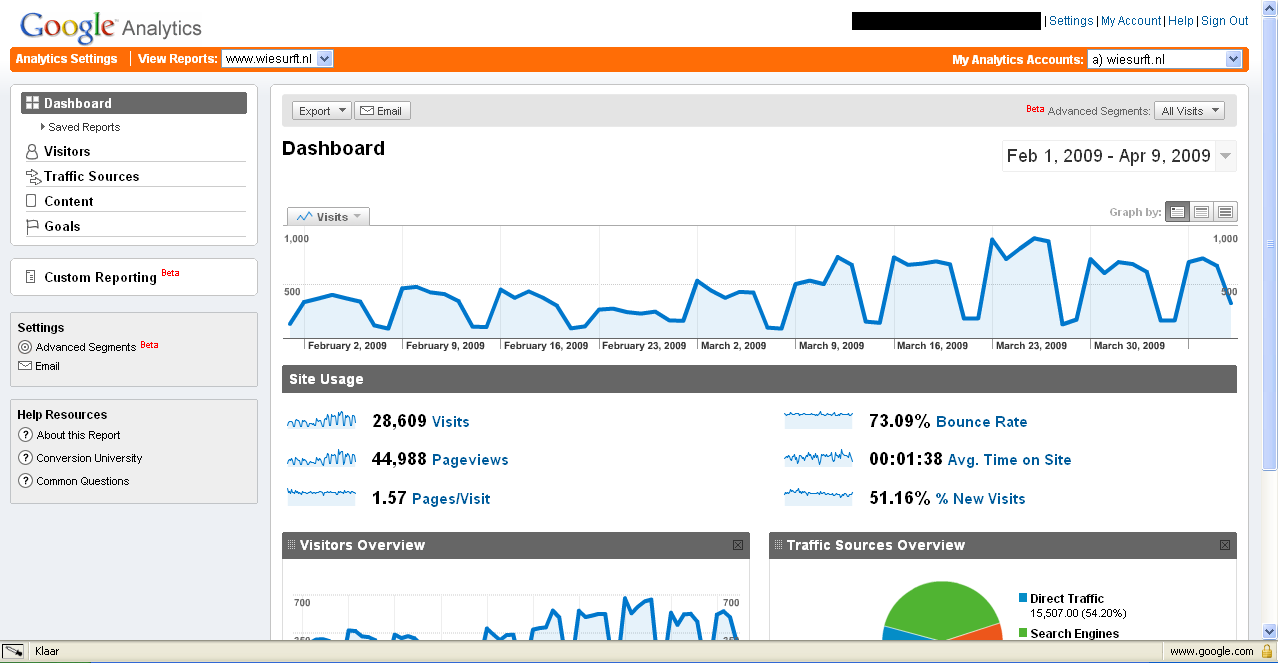Go to Analytics Settings
The height and width of the screenshot is (663, 1280).
tap(67, 59)
